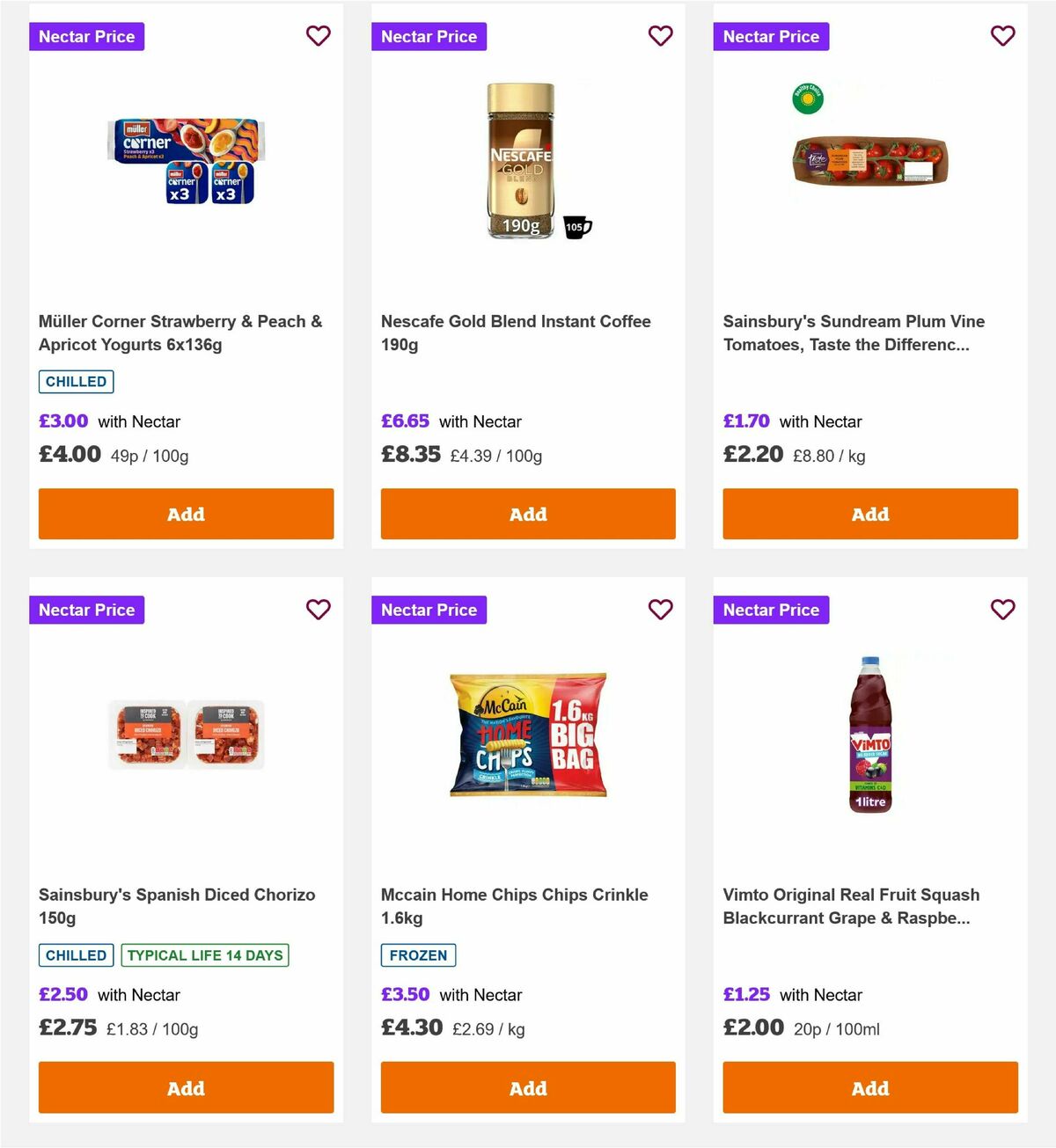
Task: Click the Nectar Price badge on Nescafe coffee
Action: [x=429, y=36]
